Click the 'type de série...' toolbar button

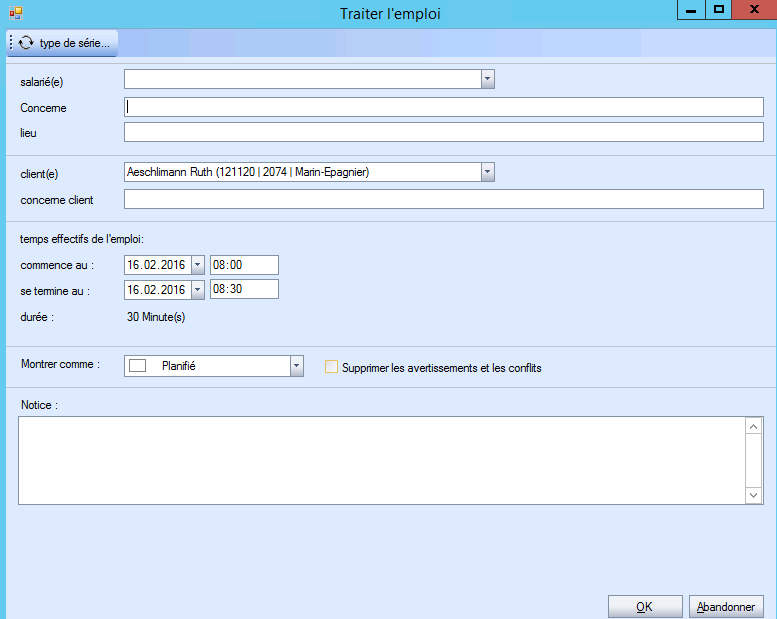click(x=64, y=44)
